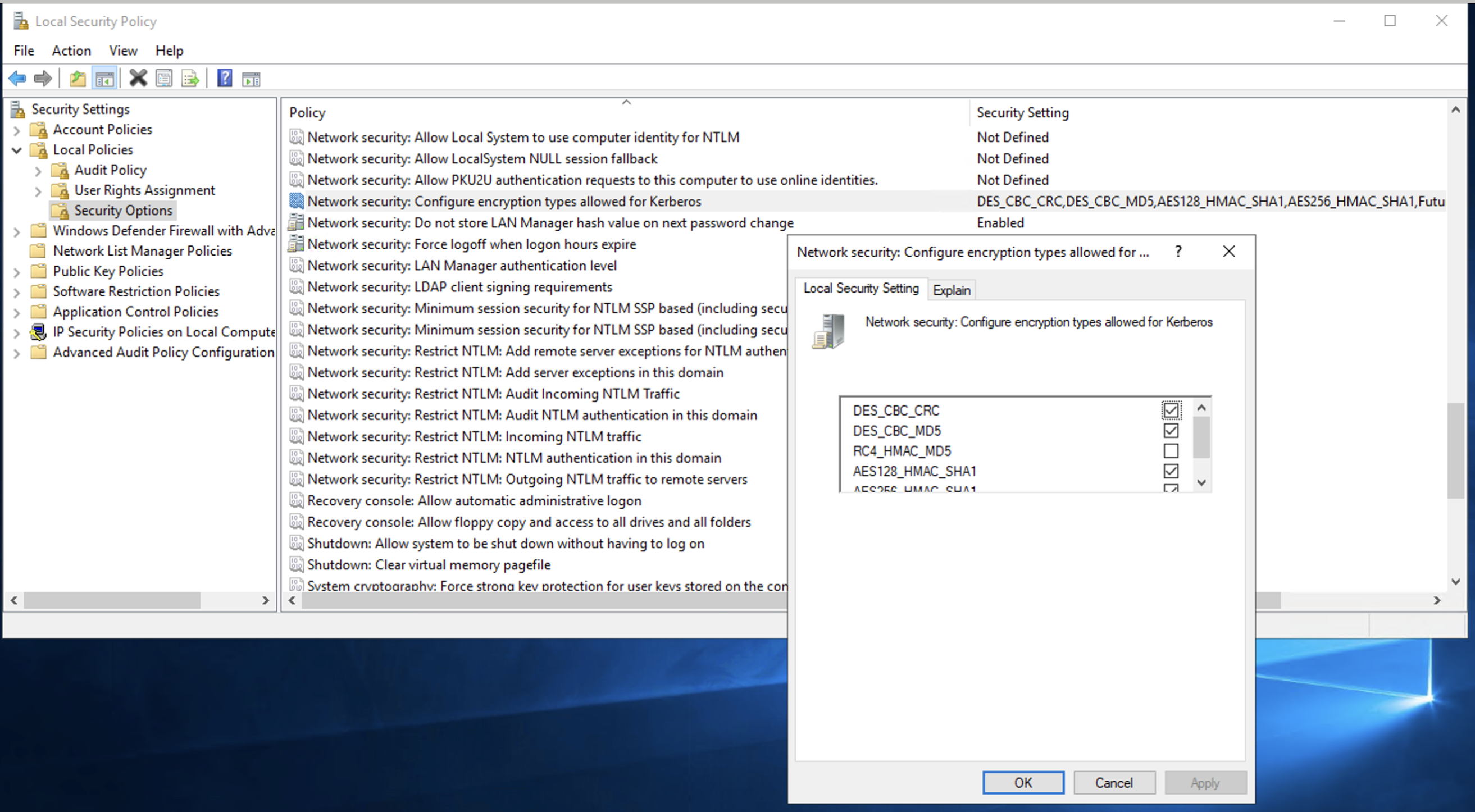Select LAN Manager authentication level policy
The image size is (1475, 812).
(x=462, y=265)
